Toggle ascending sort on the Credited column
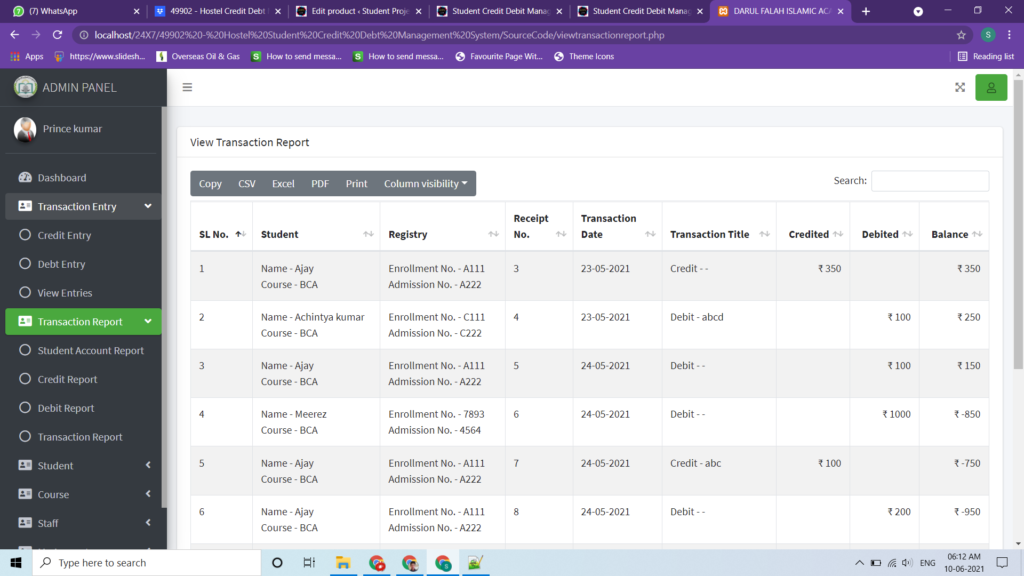1024x576 pixels. tap(836, 232)
